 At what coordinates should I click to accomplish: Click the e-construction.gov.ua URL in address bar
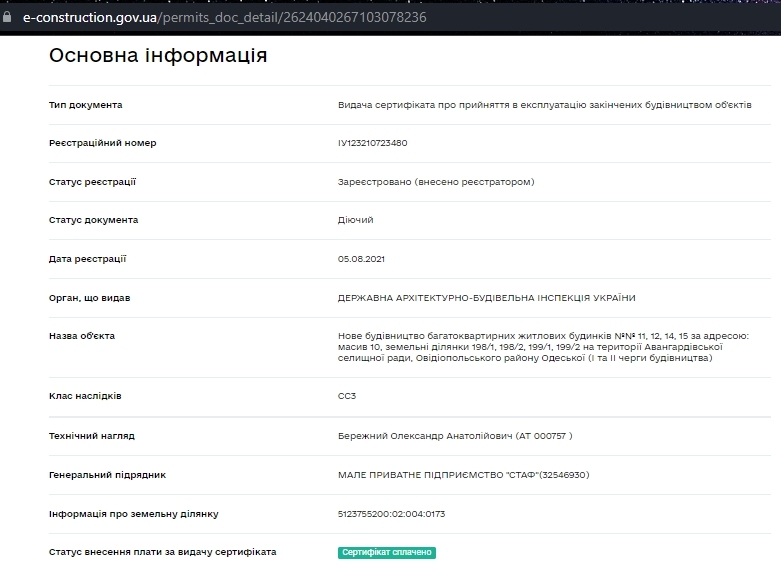225,17
